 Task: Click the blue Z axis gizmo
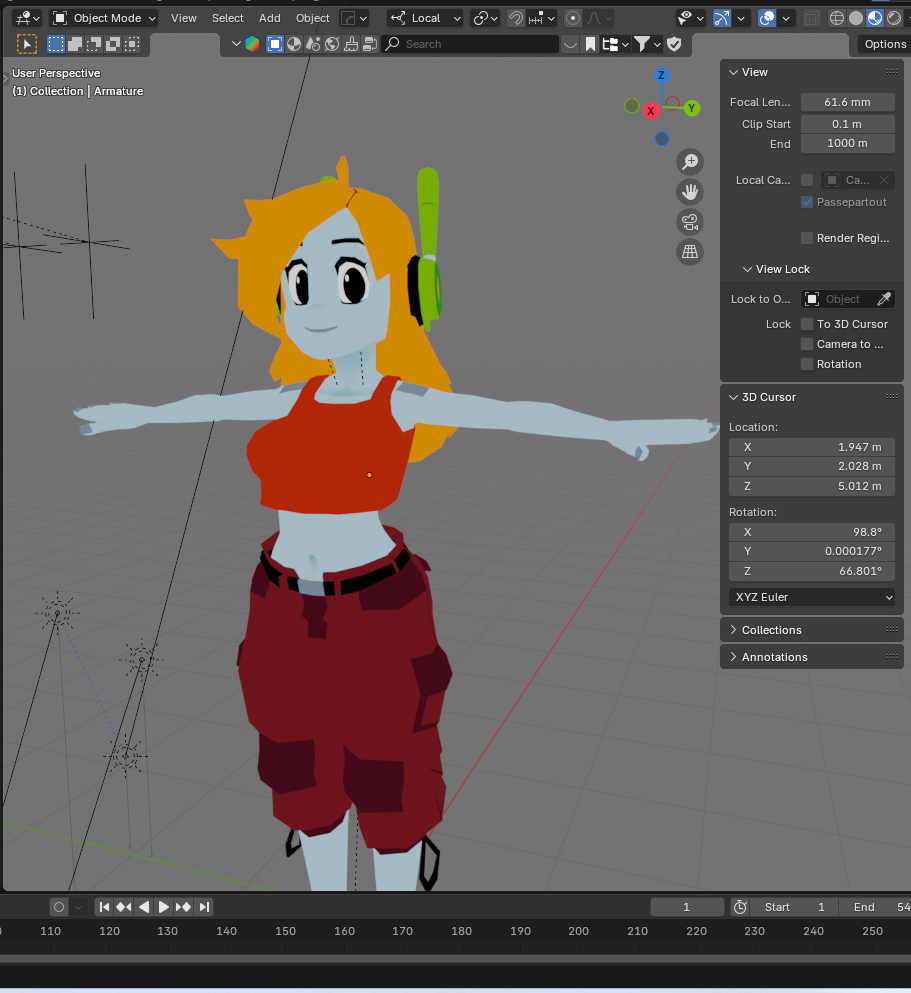click(x=661, y=75)
